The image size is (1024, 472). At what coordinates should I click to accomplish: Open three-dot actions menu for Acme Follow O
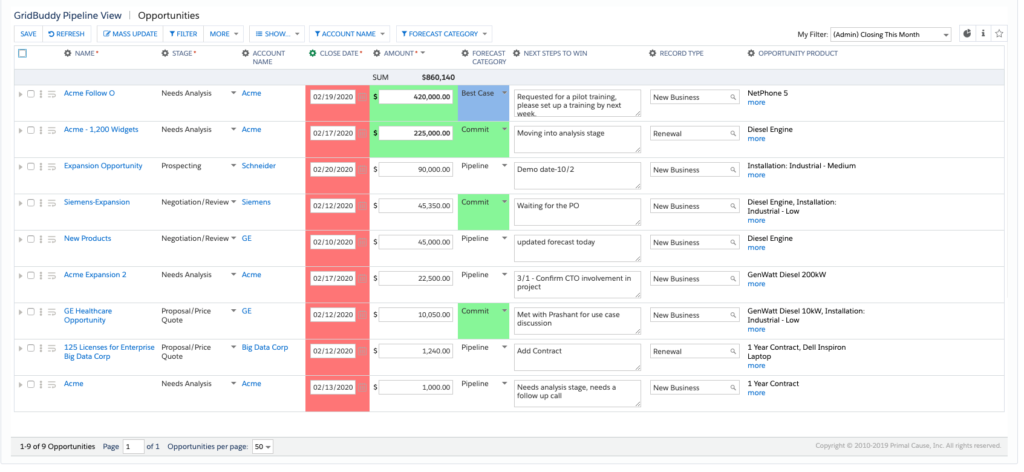[41, 94]
